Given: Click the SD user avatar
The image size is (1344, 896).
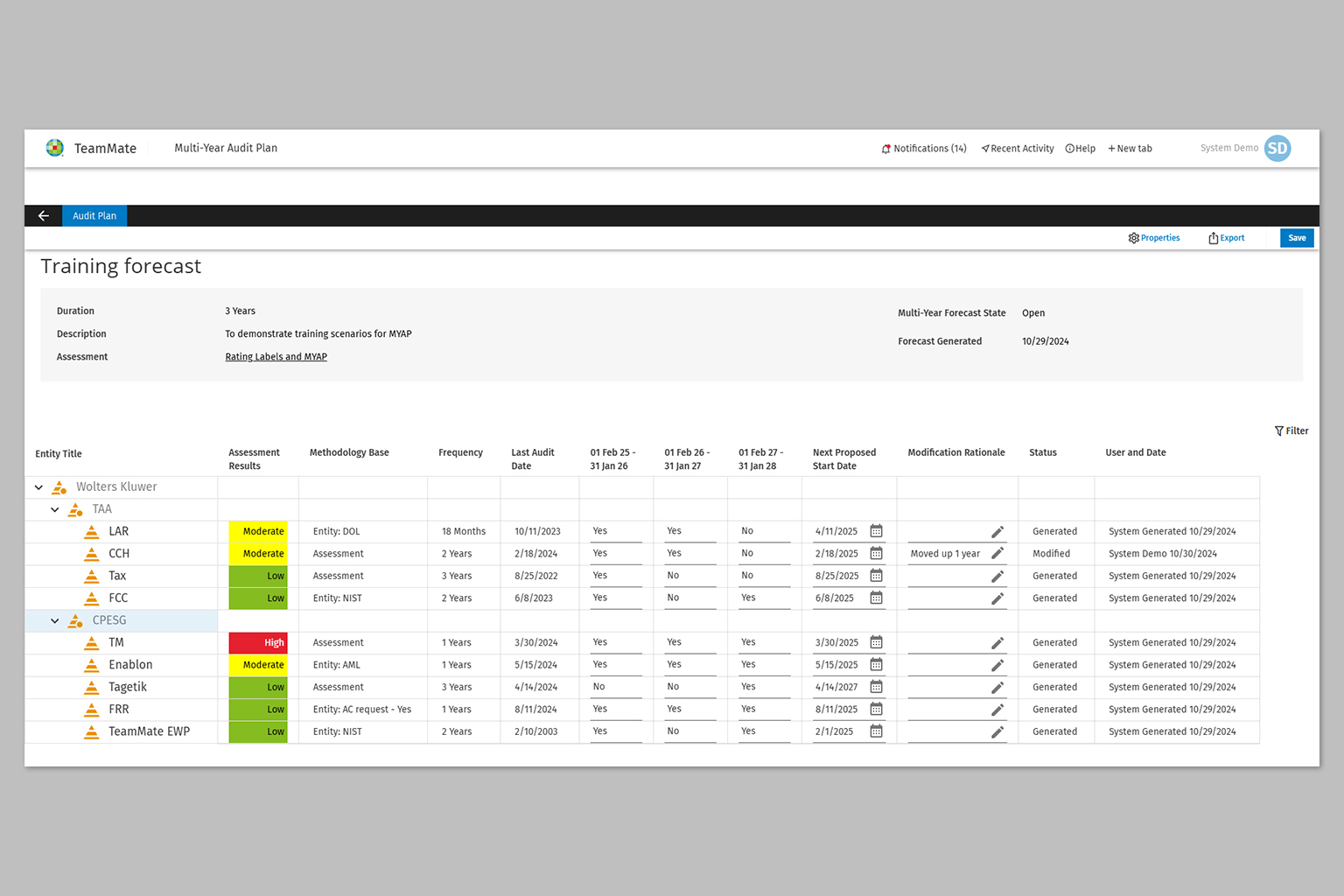Looking at the screenshot, I should (x=1277, y=149).
